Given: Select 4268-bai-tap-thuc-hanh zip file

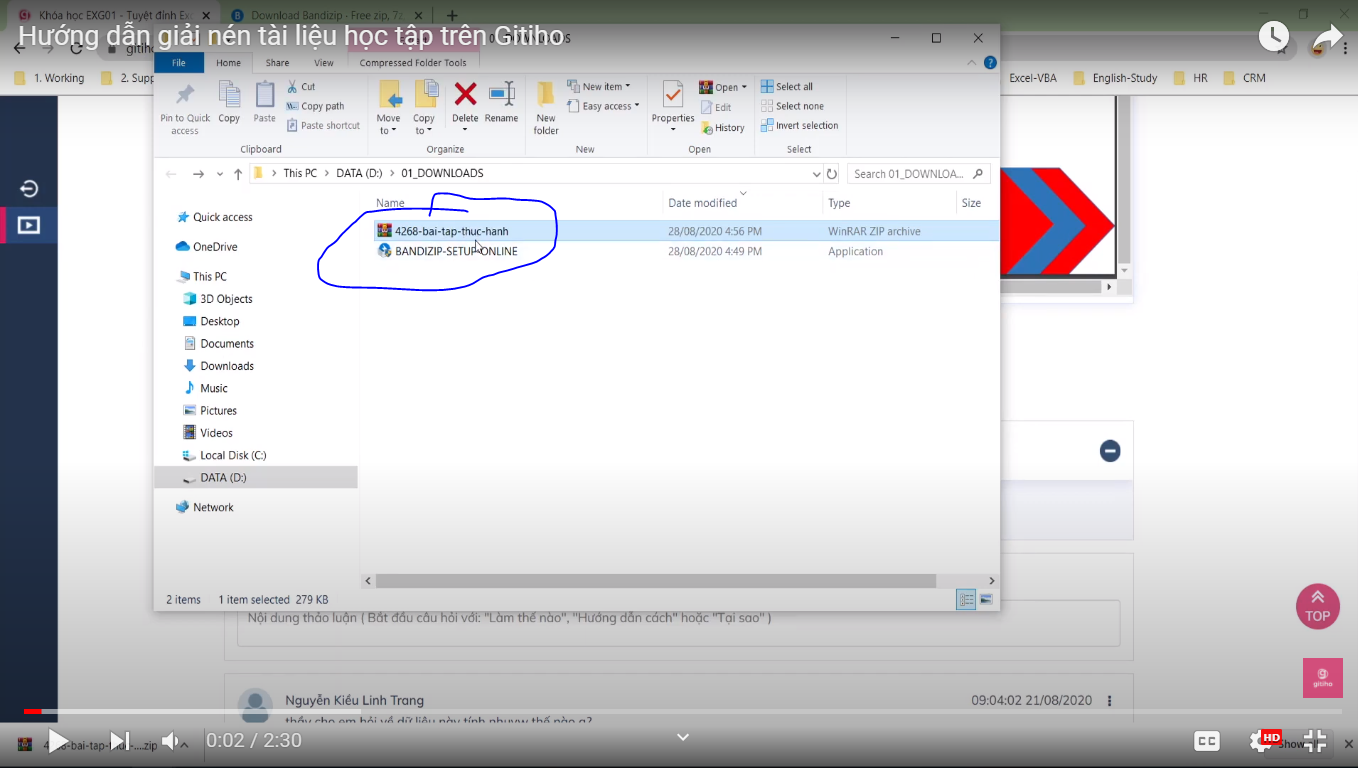Looking at the screenshot, I should coord(451,231).
